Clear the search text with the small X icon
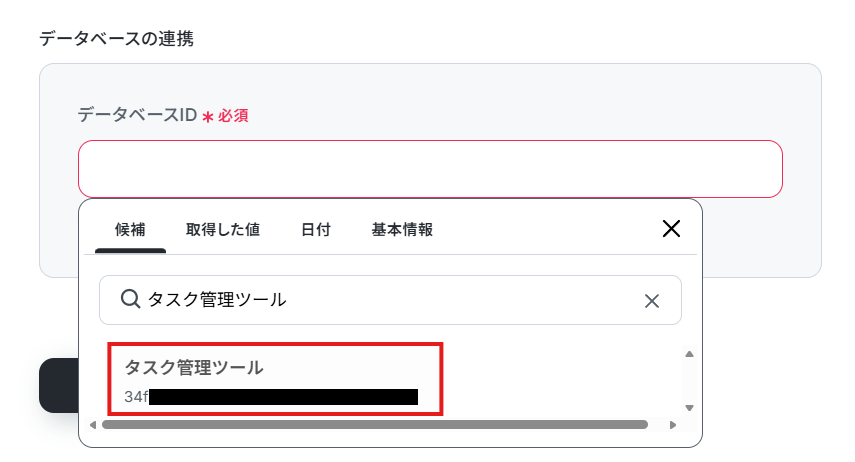The width and height of the screenshot is (855, 462). click(x=652, y=301)
